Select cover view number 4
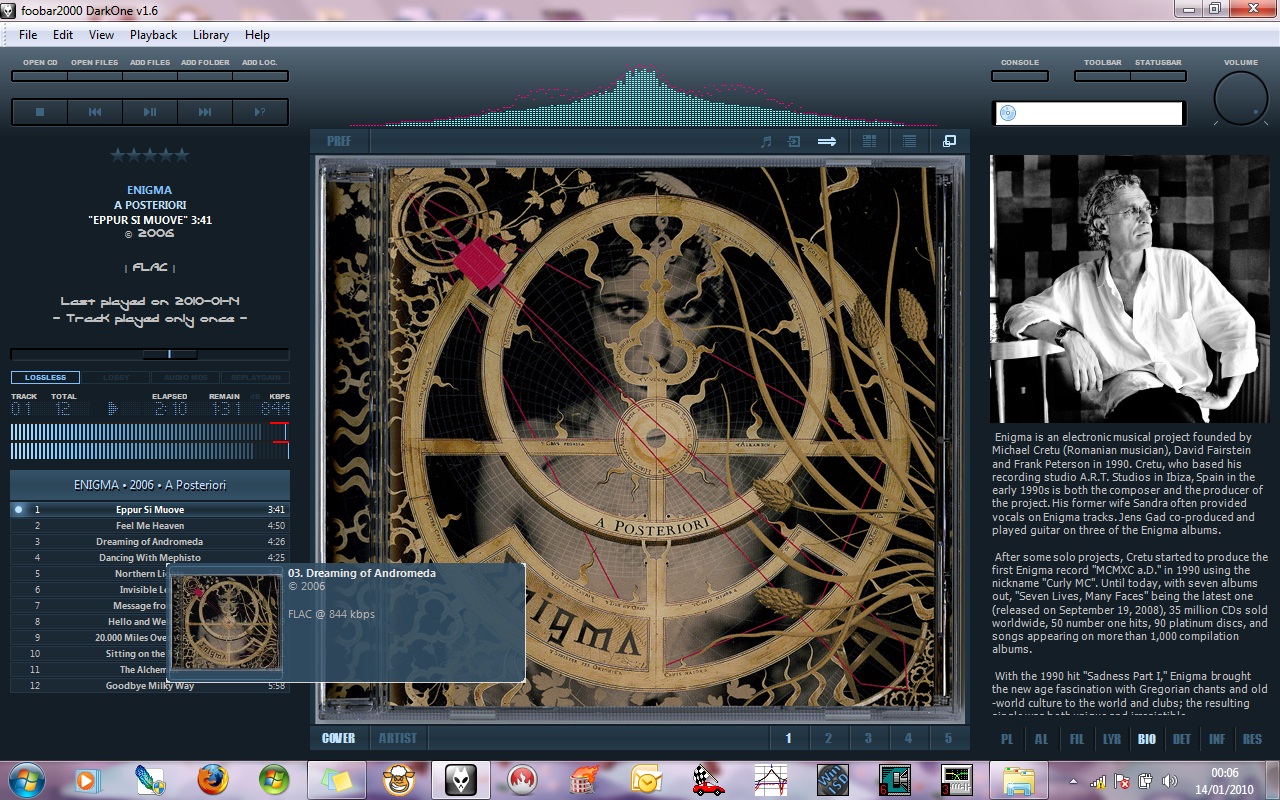1280x800 pixels. click(908, 739)
